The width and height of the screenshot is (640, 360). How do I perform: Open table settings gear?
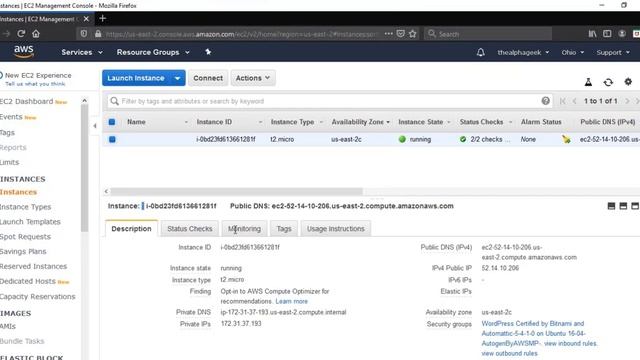tap(628, 82)
